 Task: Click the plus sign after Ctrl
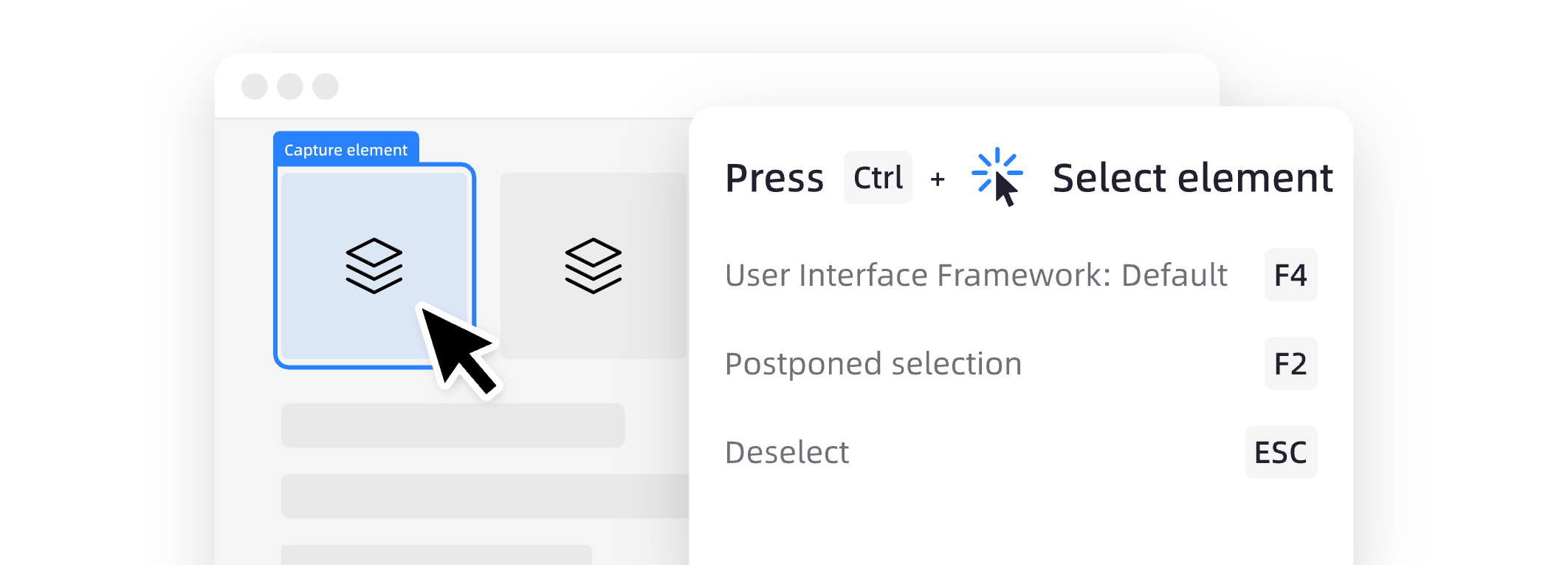coord(938,179)
